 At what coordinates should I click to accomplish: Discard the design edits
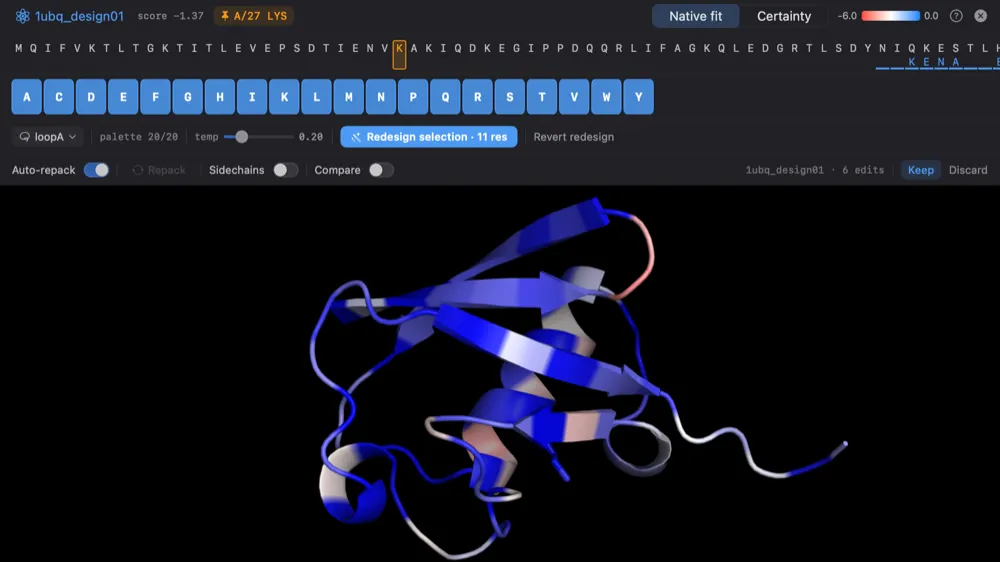(x=967, y=170)
